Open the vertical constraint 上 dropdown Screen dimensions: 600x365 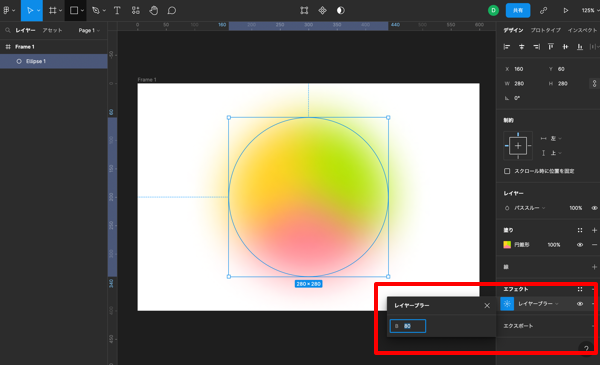click(x=556, y=153)
